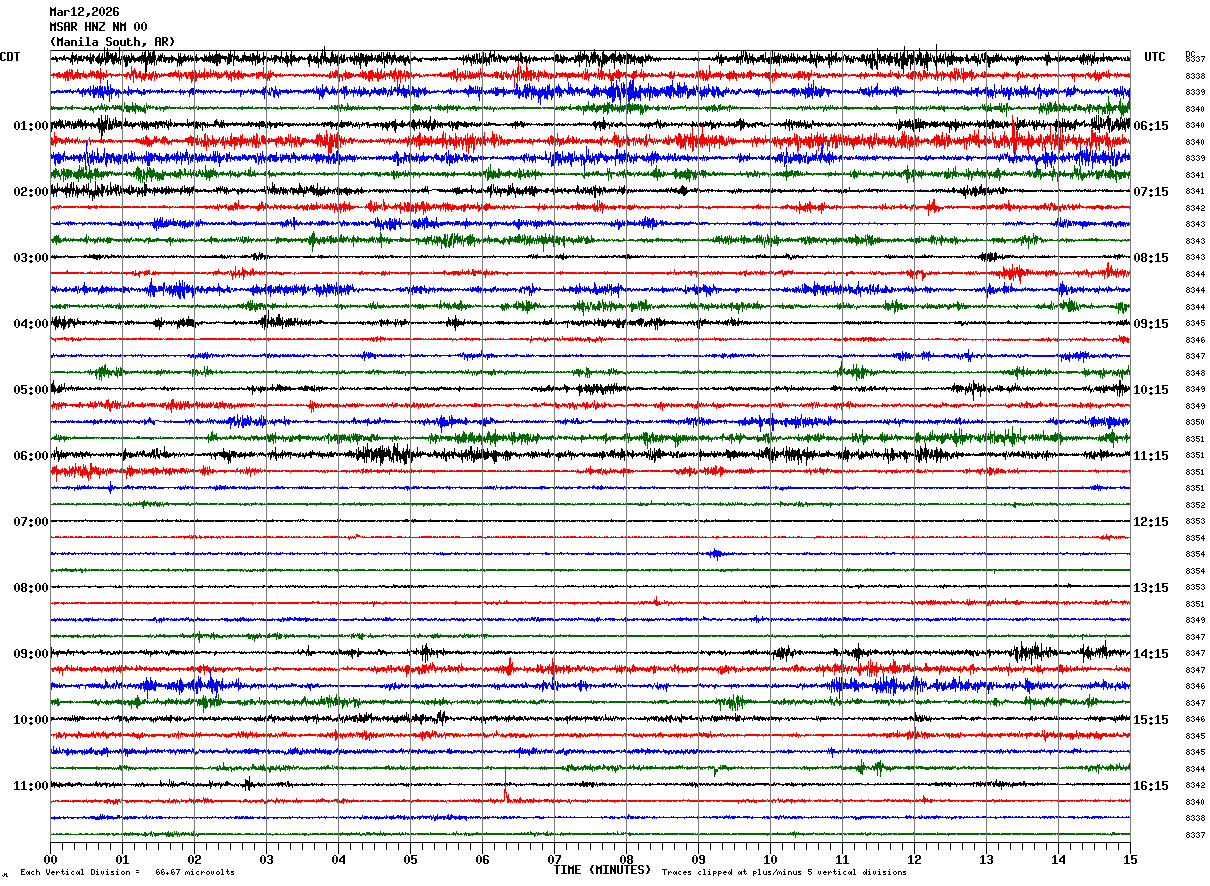Click minute tick label 06 on the time axis
1210x886 pixels.
pos(482,859)
